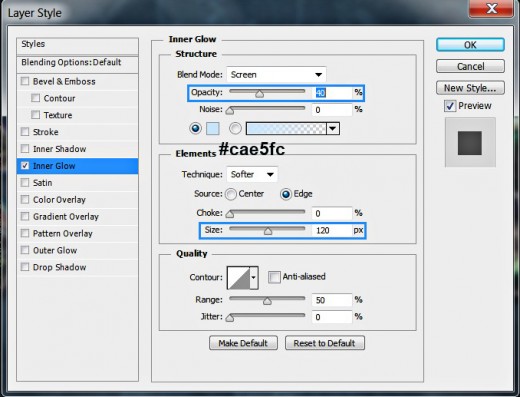Click the Noise value field
The width and height of the screenshot is (520, 397).
332,110
